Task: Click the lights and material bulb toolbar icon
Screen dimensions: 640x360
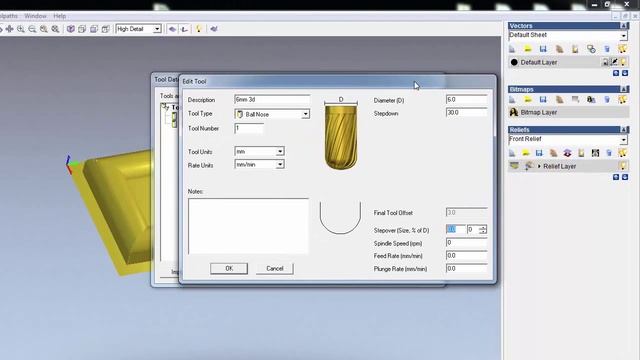Action: 198,29
